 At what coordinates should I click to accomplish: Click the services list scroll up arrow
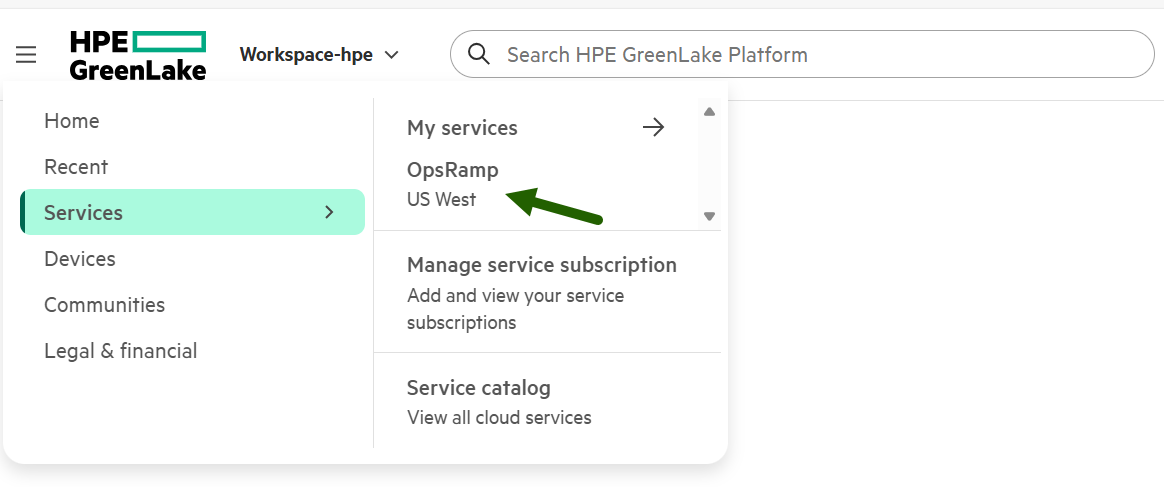point(709,112)
